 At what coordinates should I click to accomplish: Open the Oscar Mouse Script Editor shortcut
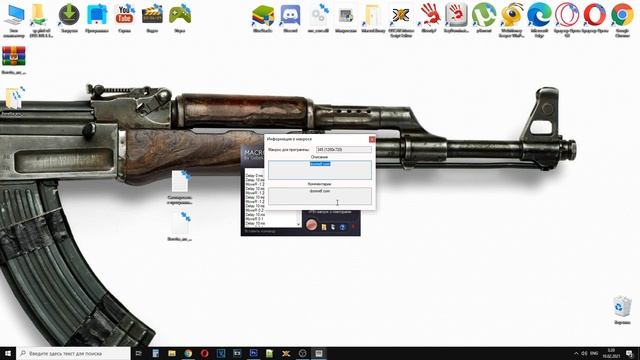pyautogui.click(x=401, y=20)
